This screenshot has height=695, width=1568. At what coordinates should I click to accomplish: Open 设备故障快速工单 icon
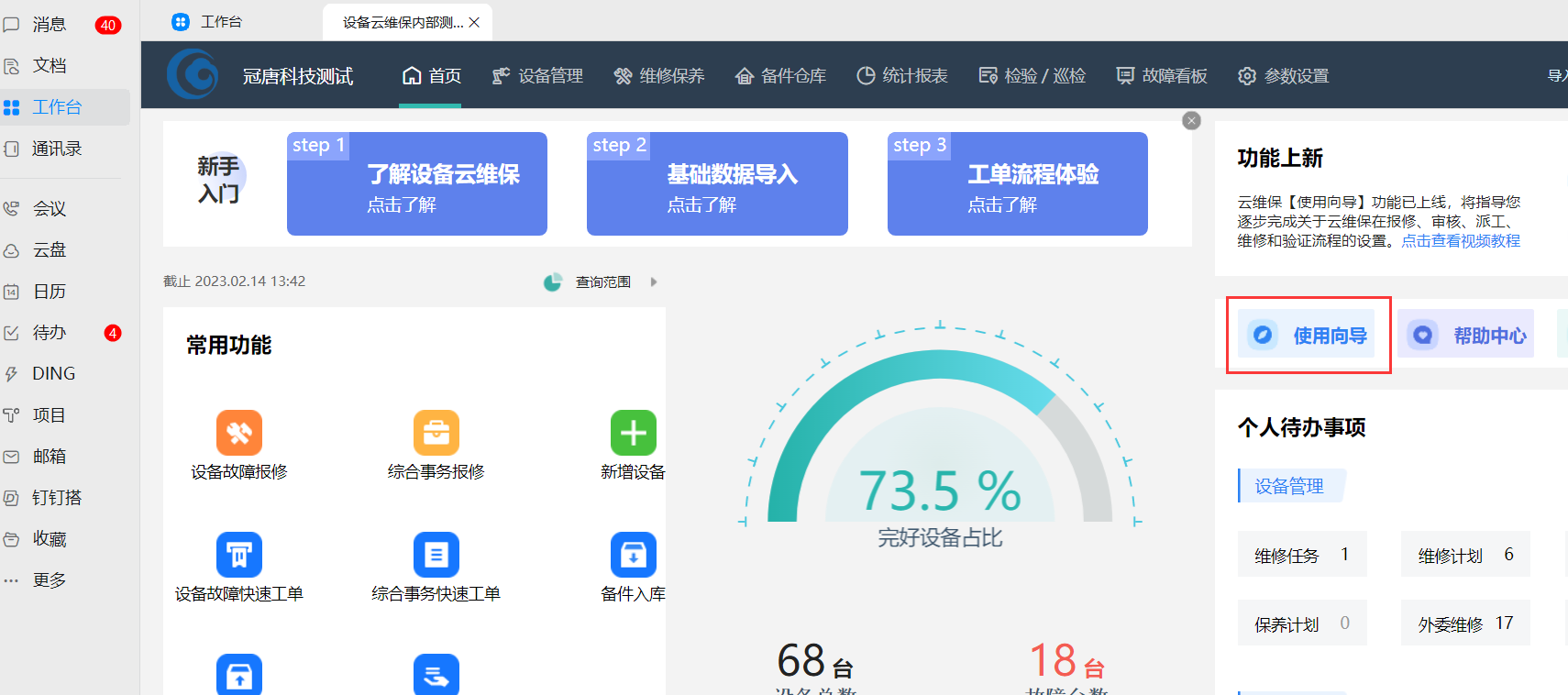239,555
